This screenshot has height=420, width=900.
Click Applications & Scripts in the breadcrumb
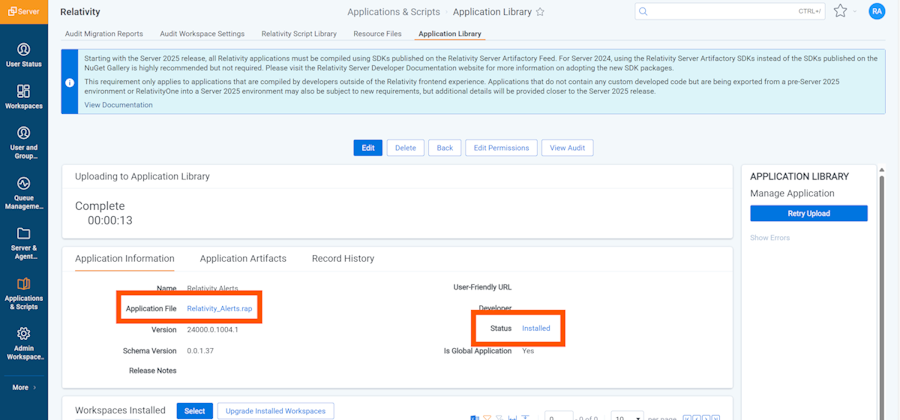click(x=394, y=11)
